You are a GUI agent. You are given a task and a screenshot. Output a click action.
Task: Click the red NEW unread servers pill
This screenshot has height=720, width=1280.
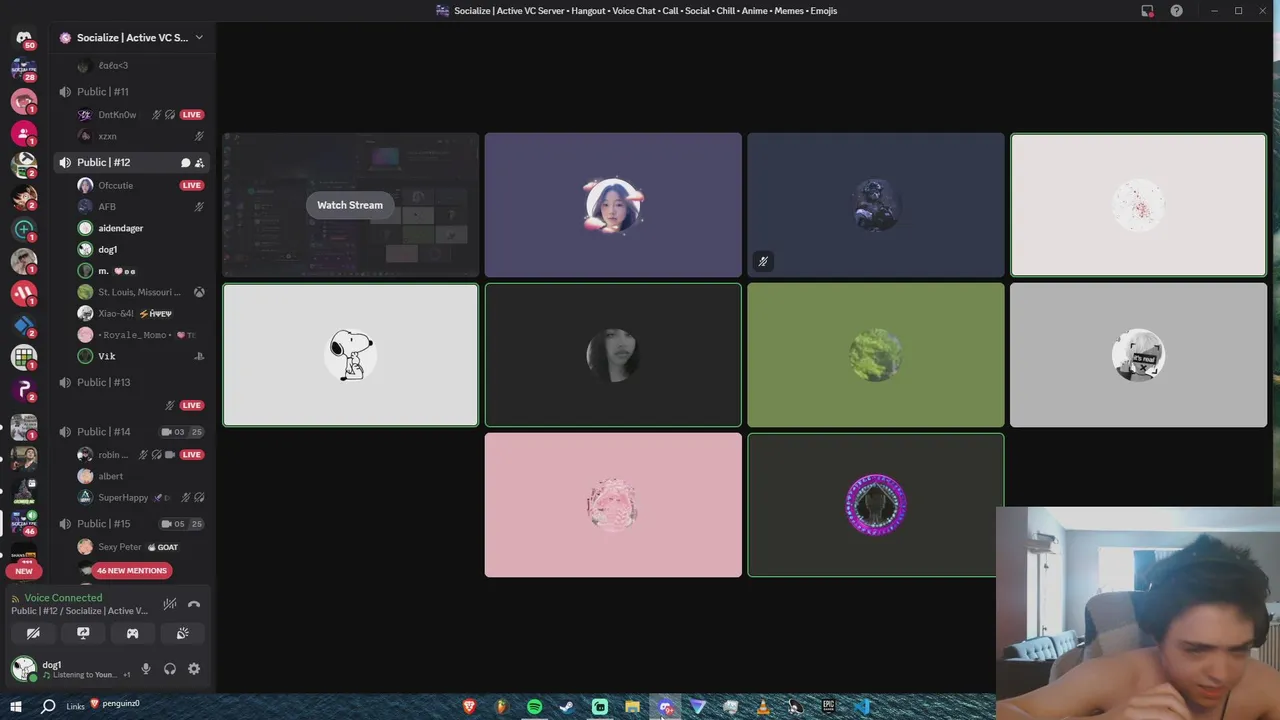tap(24, 572)
